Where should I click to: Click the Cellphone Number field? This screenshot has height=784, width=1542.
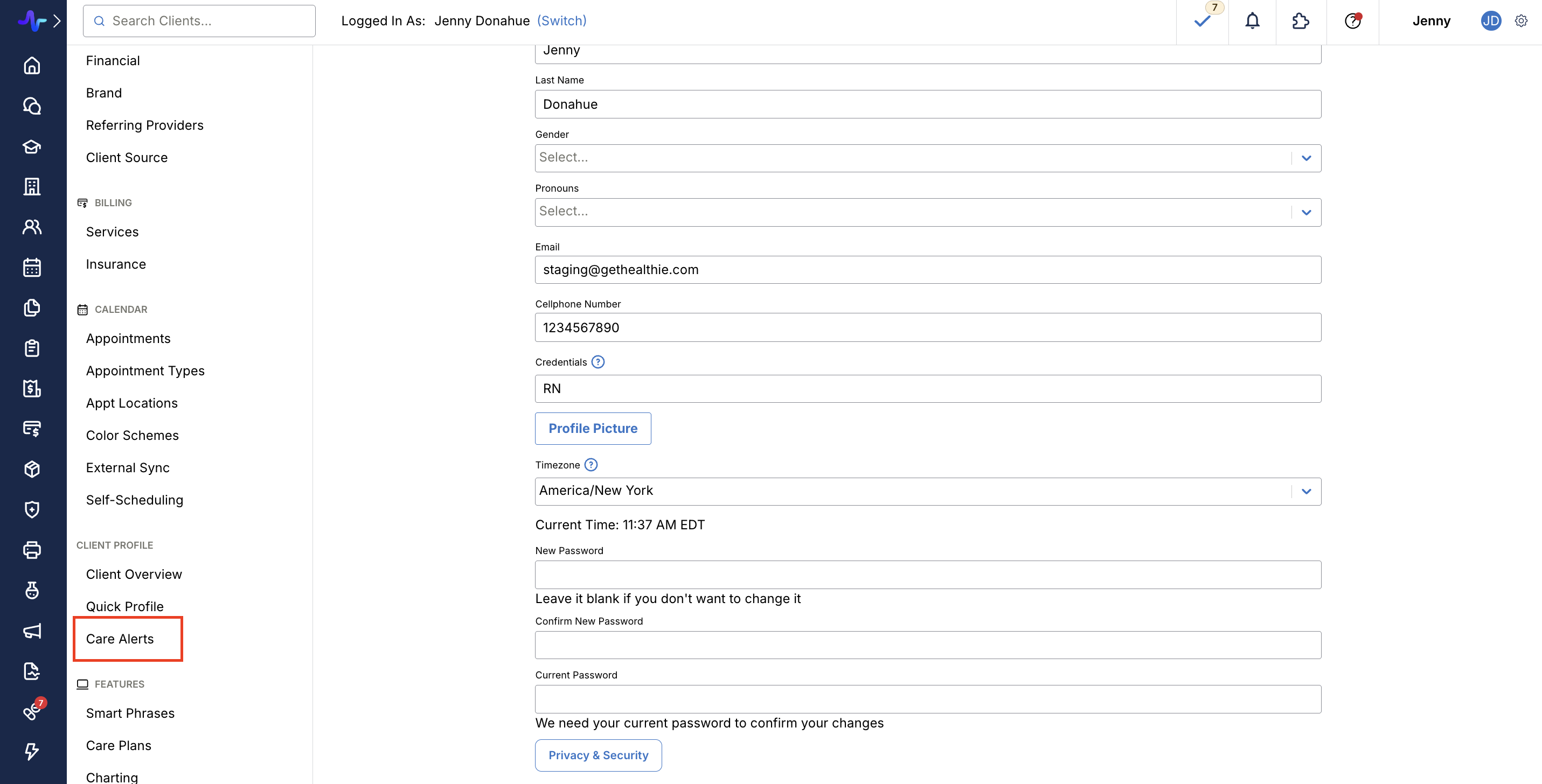(928, 327)
